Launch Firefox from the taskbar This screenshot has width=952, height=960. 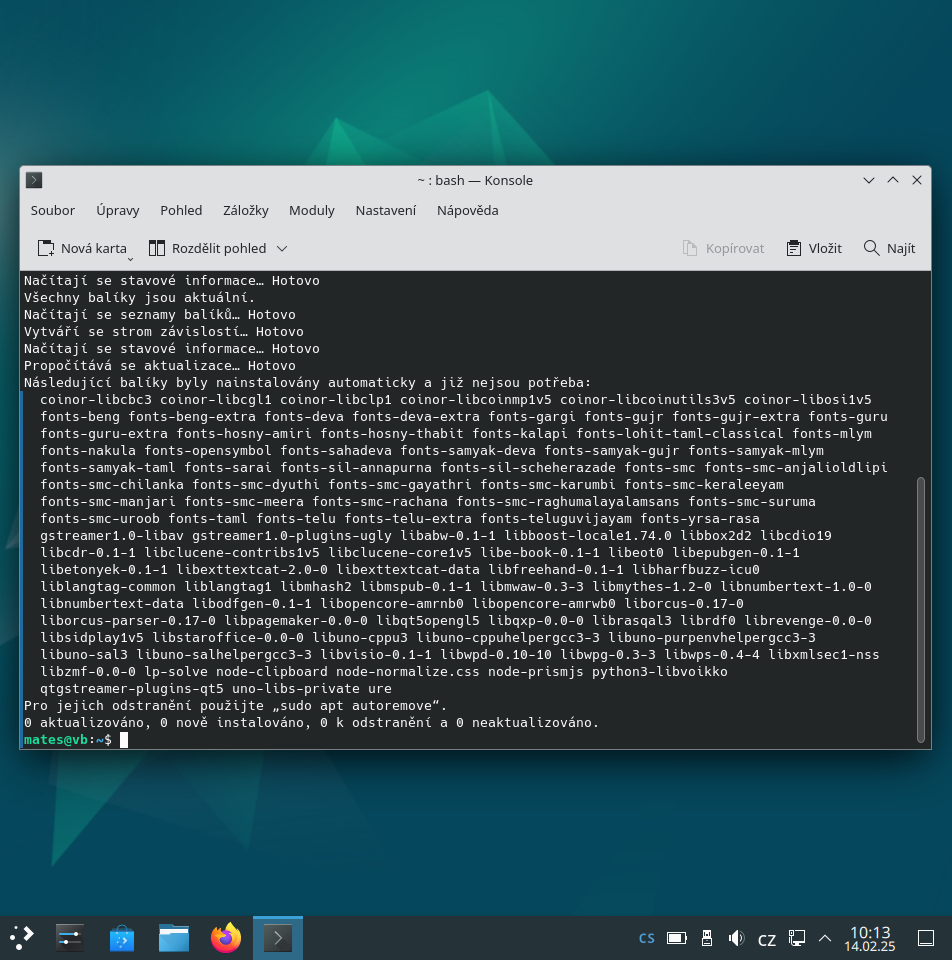[226, 938]
